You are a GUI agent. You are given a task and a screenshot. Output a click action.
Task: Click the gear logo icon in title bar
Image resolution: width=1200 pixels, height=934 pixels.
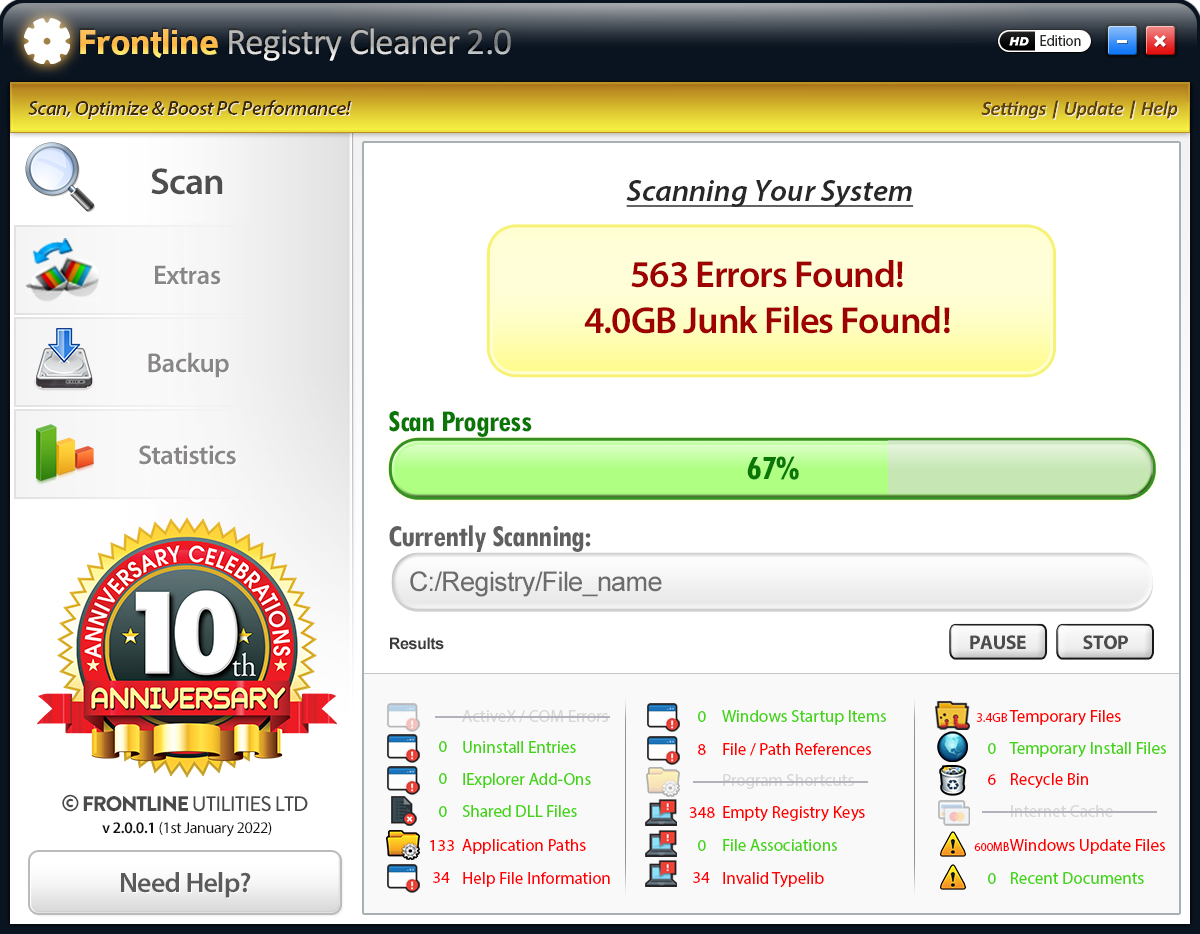47,42
